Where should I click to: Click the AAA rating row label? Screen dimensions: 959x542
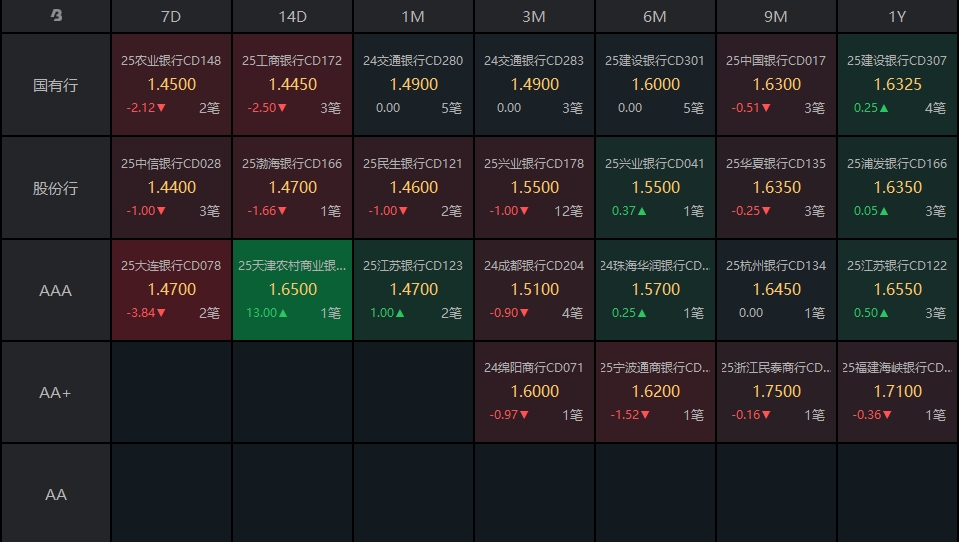pyautogui.click(x=56, y=290)
